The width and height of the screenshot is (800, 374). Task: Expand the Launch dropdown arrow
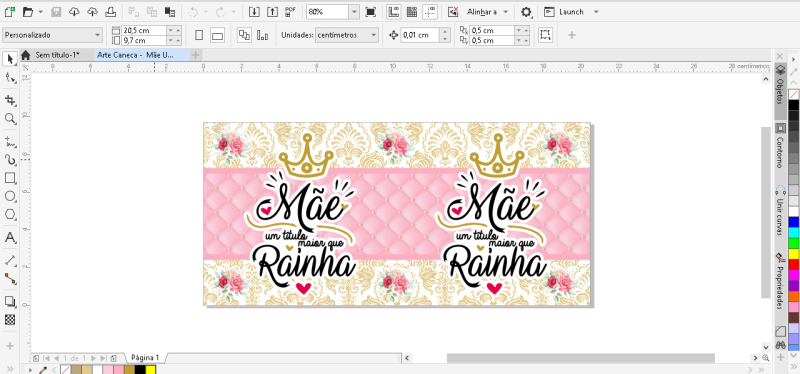(x=596, y=12)
